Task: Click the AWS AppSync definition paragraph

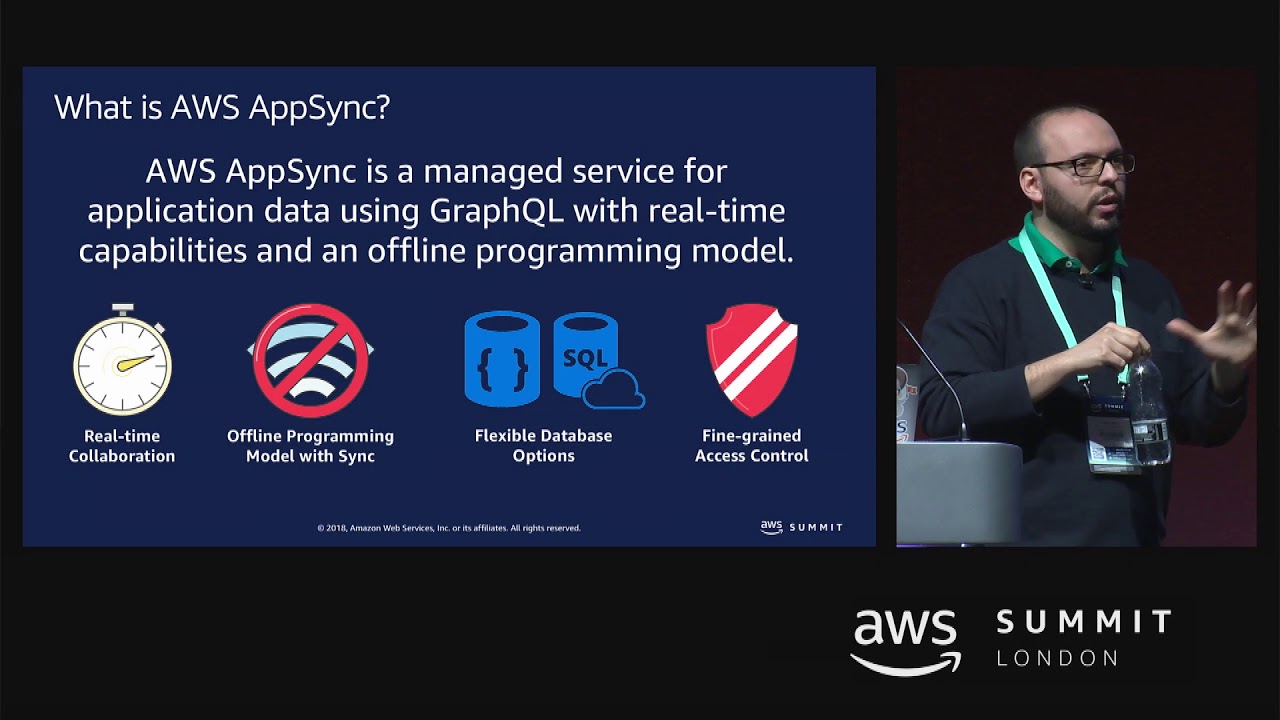Action: 436,210
